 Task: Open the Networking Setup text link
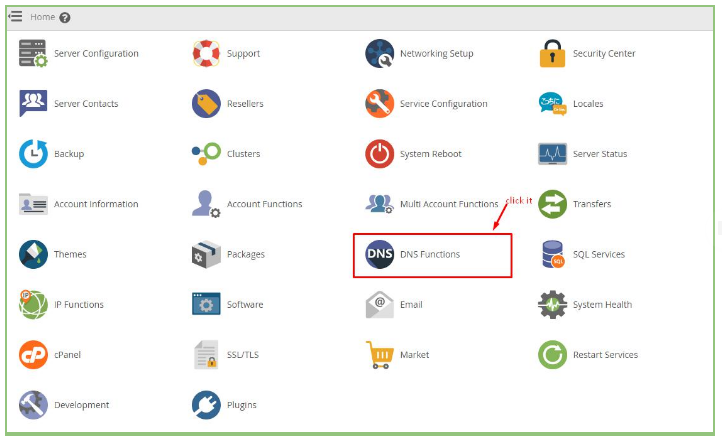tap(437, 53)
